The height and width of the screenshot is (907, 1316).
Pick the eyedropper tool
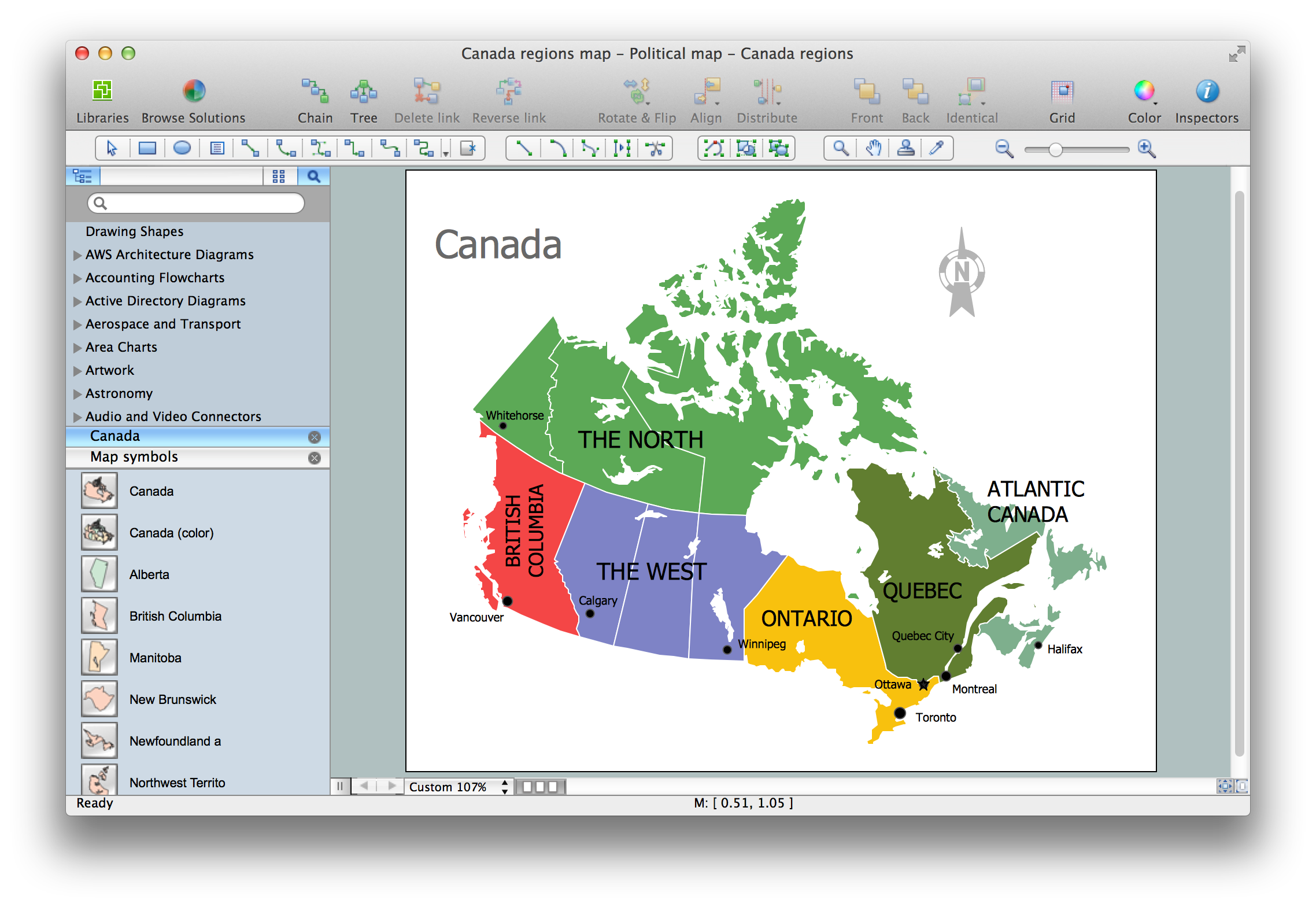(936, 149)
